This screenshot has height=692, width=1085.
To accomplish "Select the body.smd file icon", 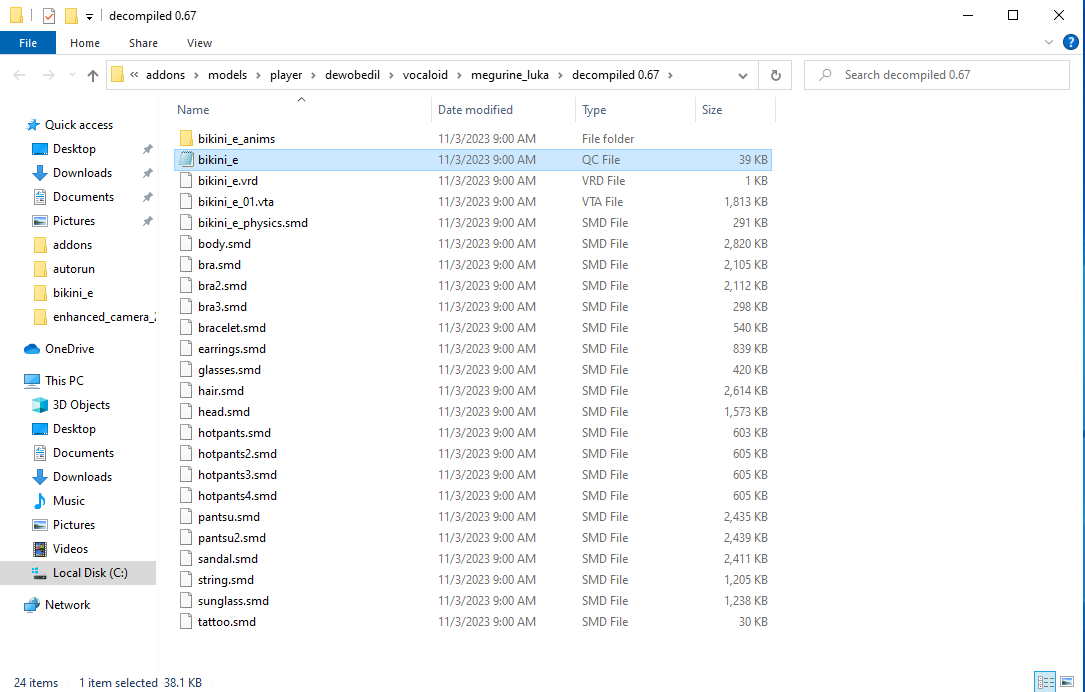I will (x=185, y=244).
